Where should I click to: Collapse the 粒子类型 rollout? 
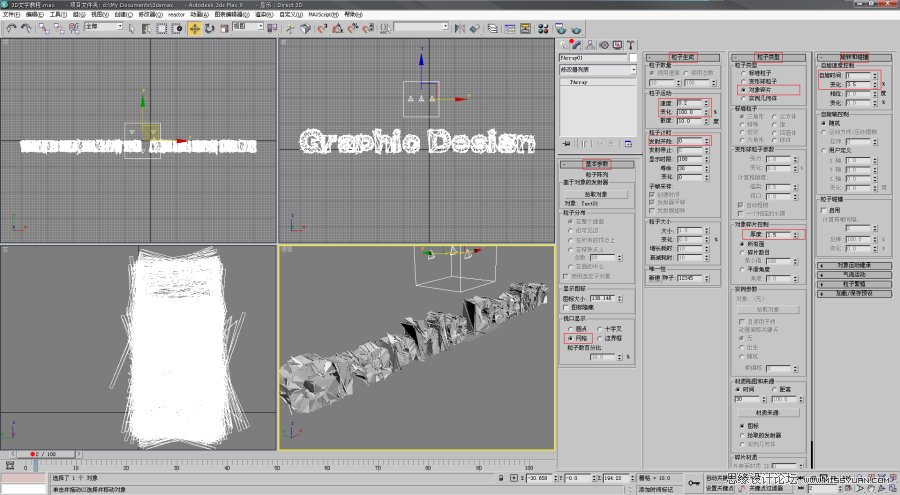click(768, 57)
